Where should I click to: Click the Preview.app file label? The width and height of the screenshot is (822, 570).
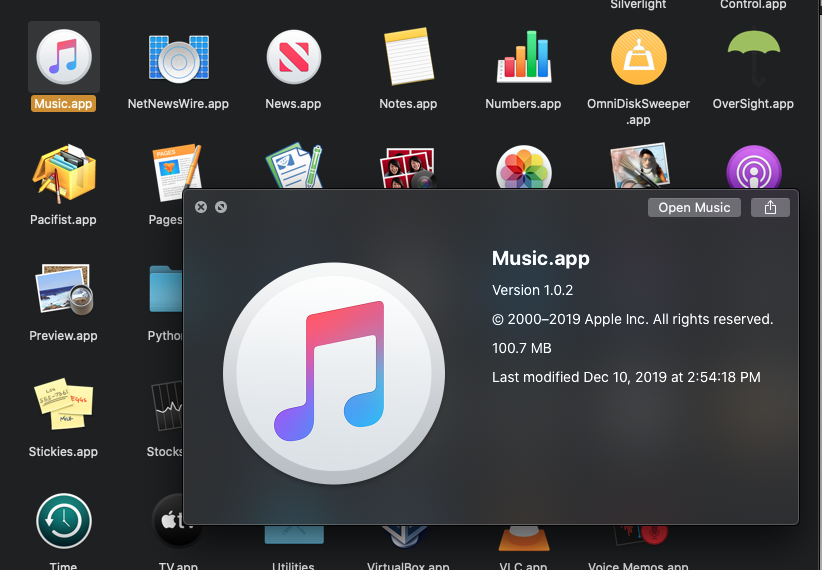pos(63,336)
